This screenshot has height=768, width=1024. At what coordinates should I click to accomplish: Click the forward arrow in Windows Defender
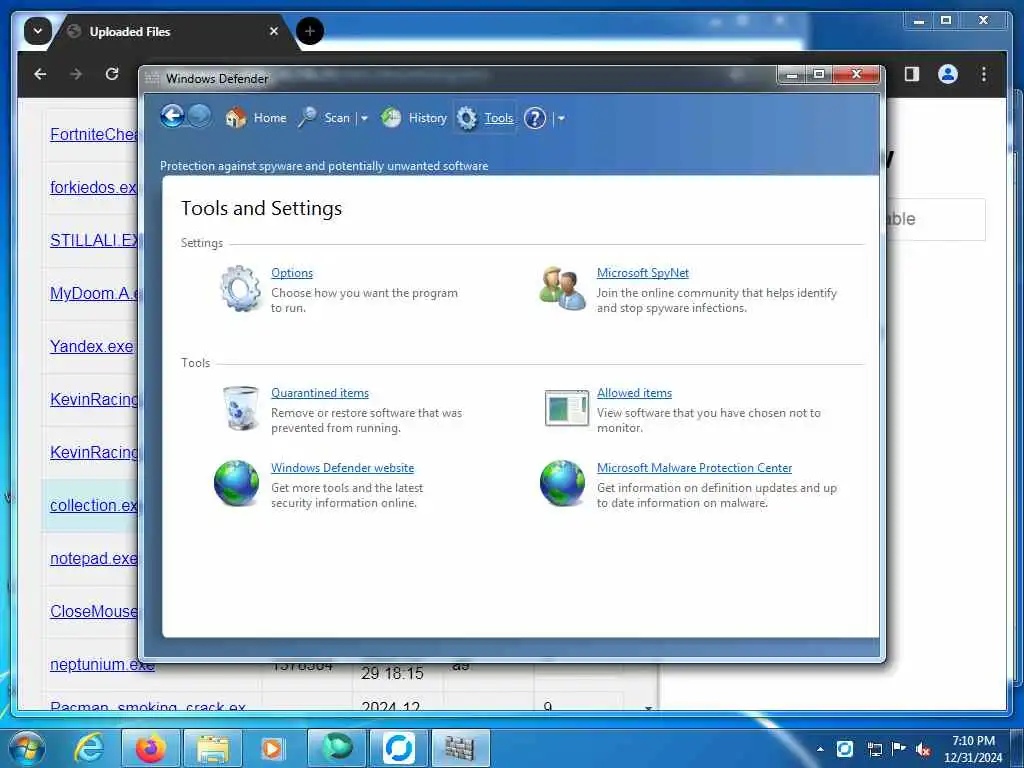coord(200,117)
